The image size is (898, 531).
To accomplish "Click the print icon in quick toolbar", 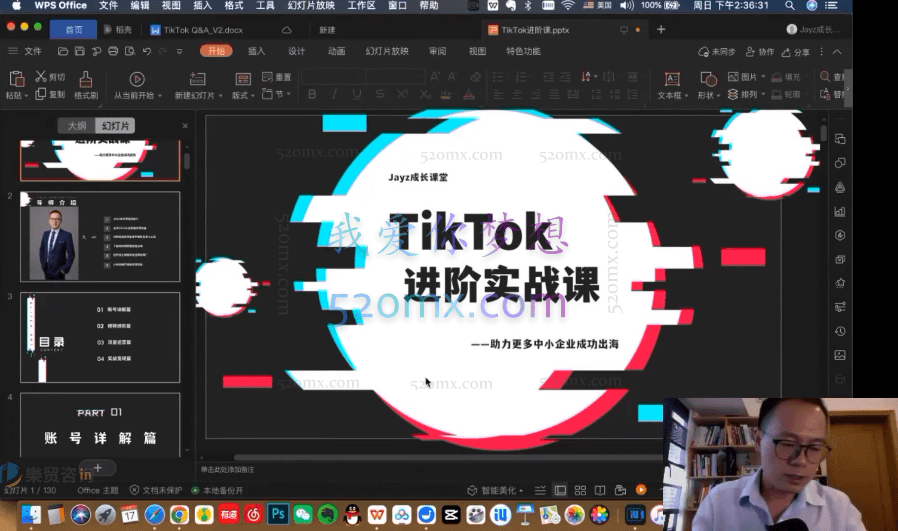I will tap(113, 52).
